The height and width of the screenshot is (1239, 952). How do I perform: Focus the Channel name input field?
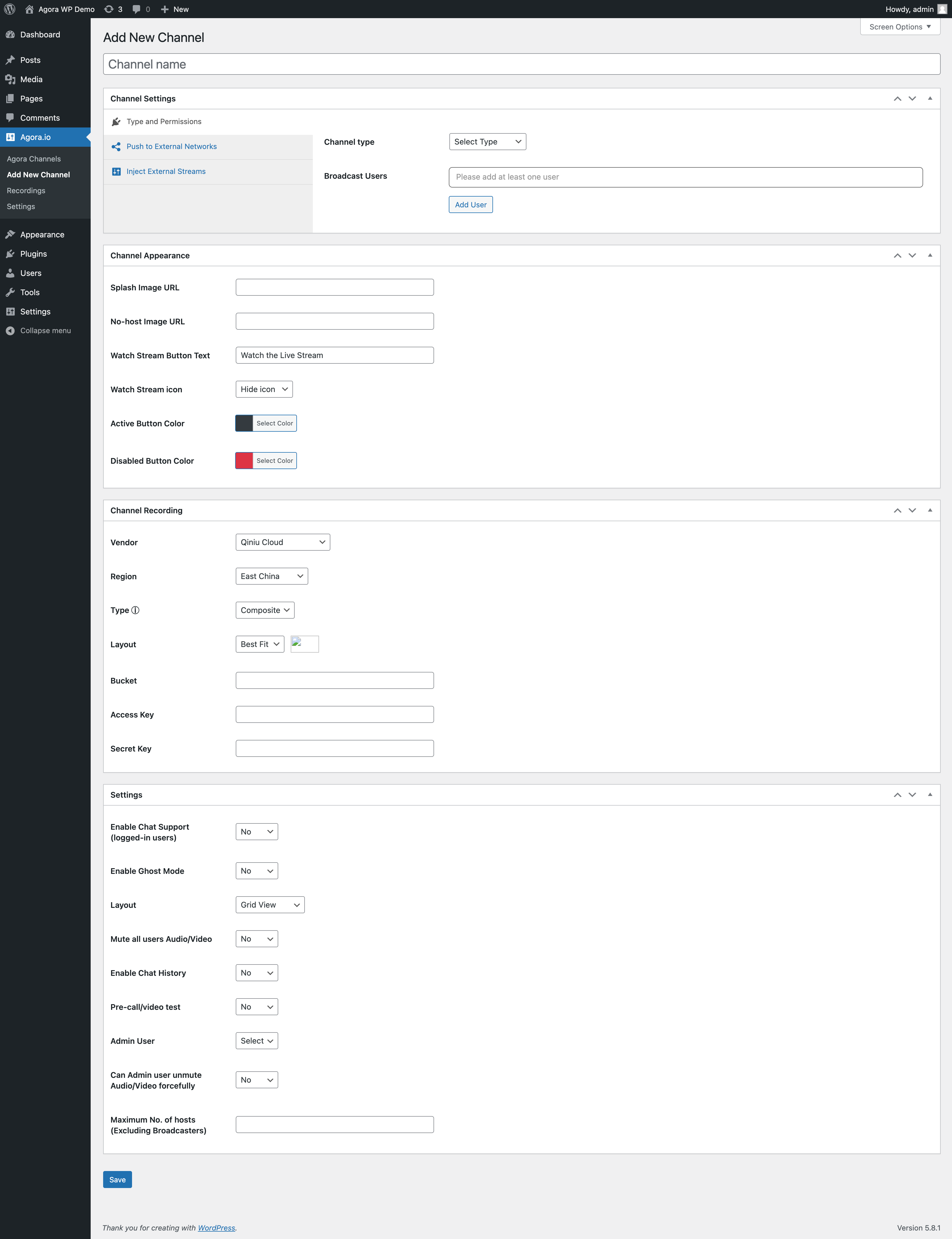tap(521, 64)
